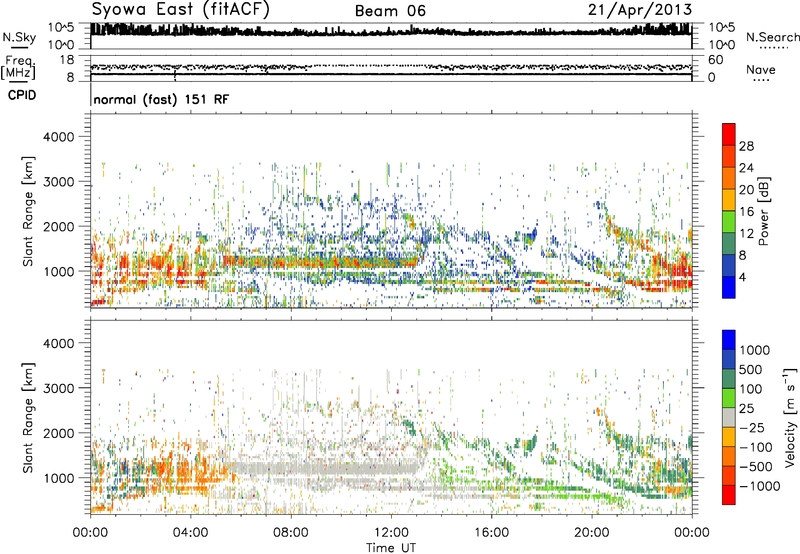800x554 pixels.
Task: Click the "normal (fast) 151 RF" mode text
Action: tap(161, 99)
